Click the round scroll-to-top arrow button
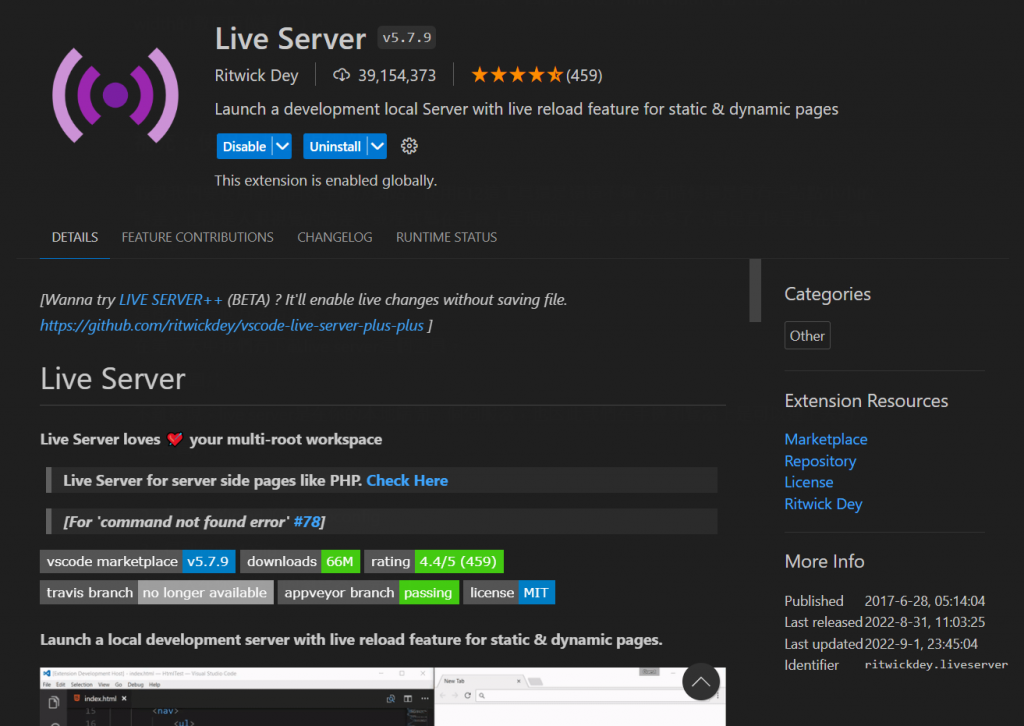Screen dimensions: 1024x726 click(x=701, y=682)
